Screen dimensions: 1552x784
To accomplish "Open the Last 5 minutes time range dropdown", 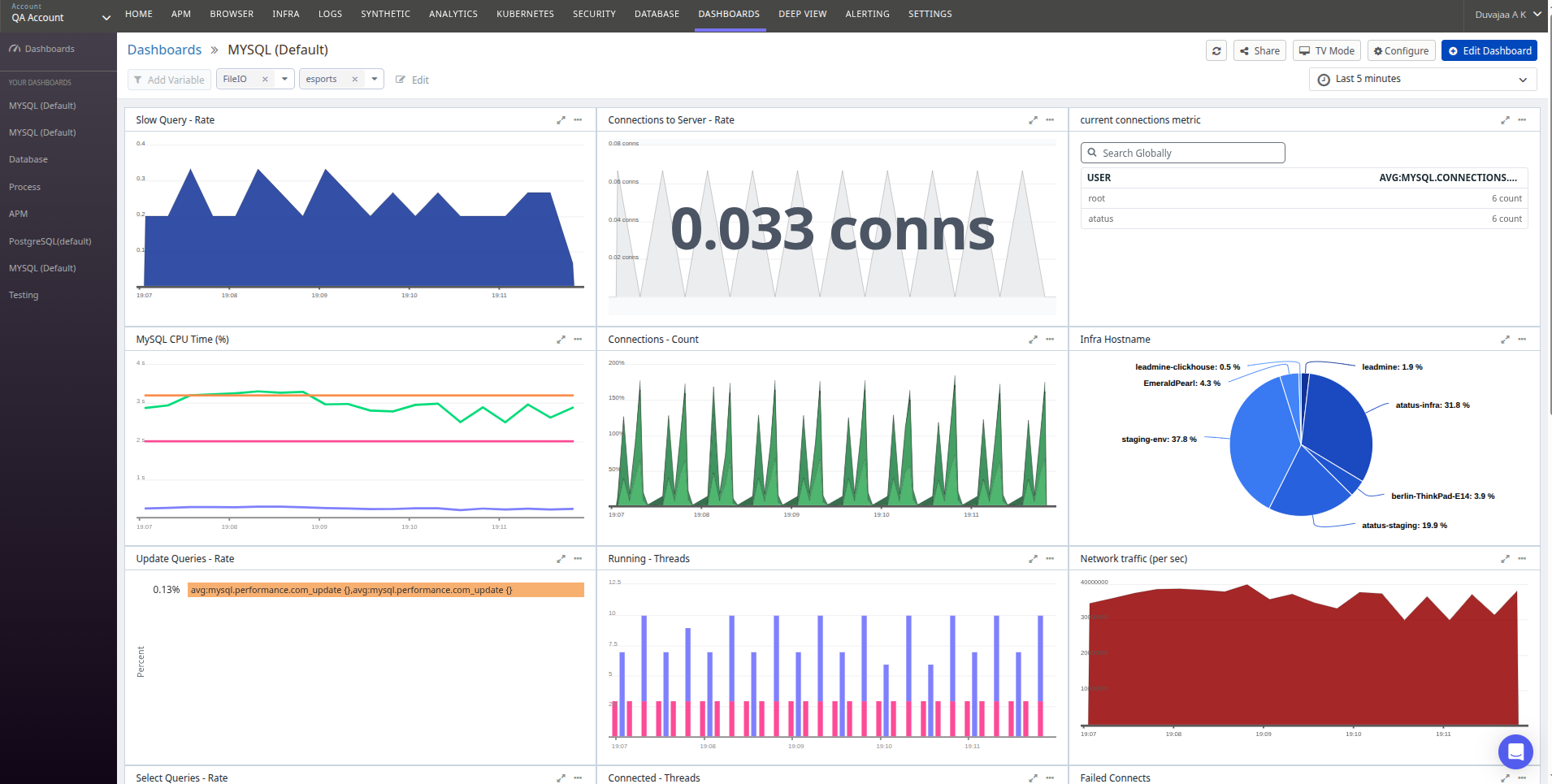I will [x=1422, y=79].
